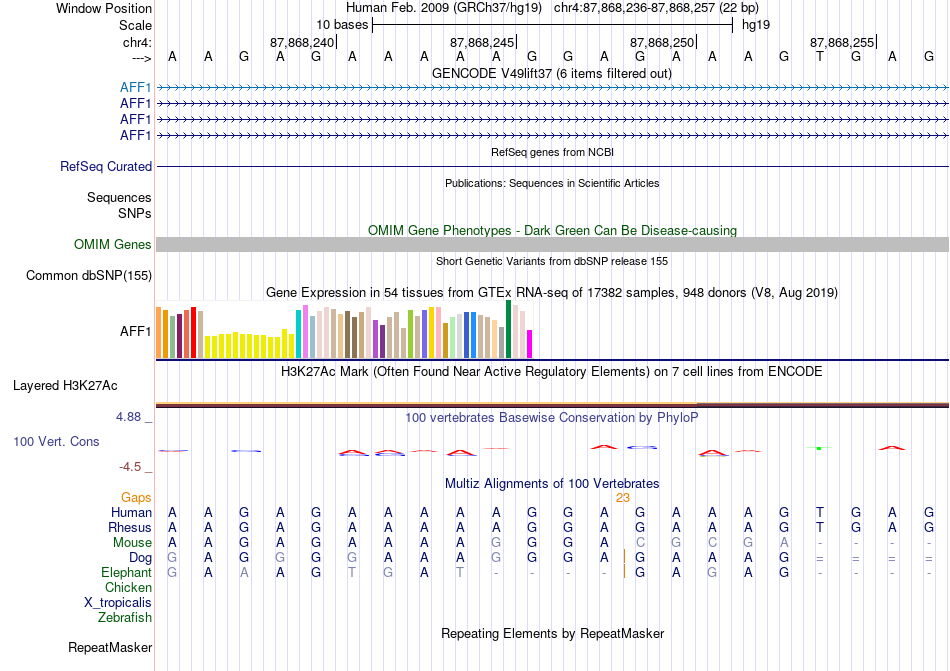Open the Zebrafish species label
The height and width of the screenshot is (671, 950).
pos(125,618)
